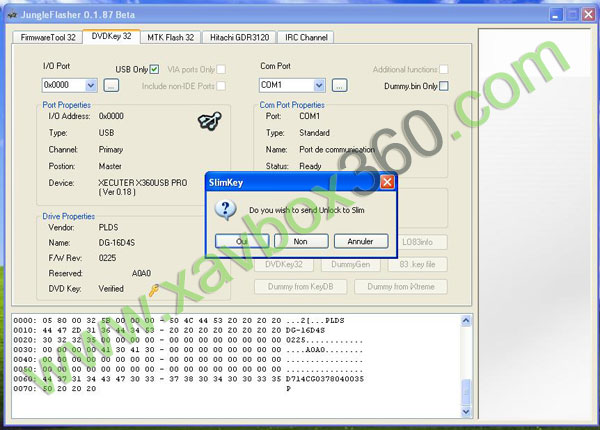Image resolution: width=600 pixels, height=430 pixels.
Task: Click hex log scrollbar up arrow
Action: 466,321
